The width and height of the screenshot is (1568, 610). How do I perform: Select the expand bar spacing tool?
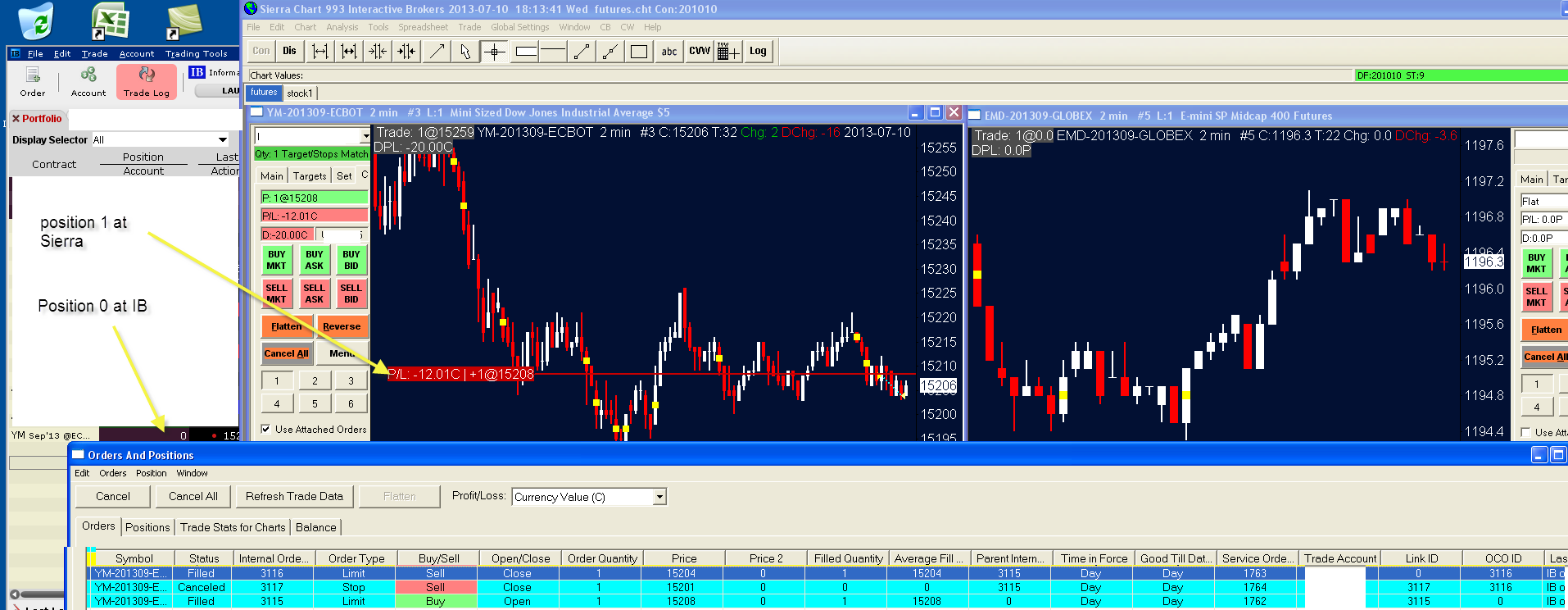point(320,52)
